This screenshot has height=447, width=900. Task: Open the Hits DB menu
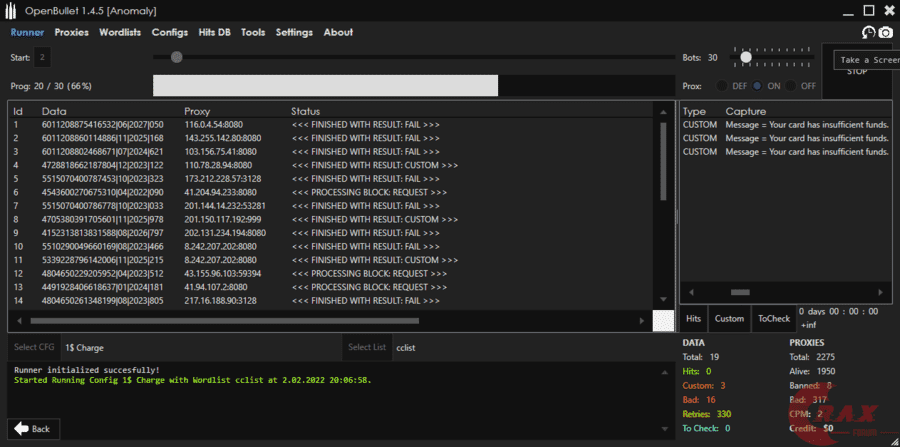pos(214,32)
